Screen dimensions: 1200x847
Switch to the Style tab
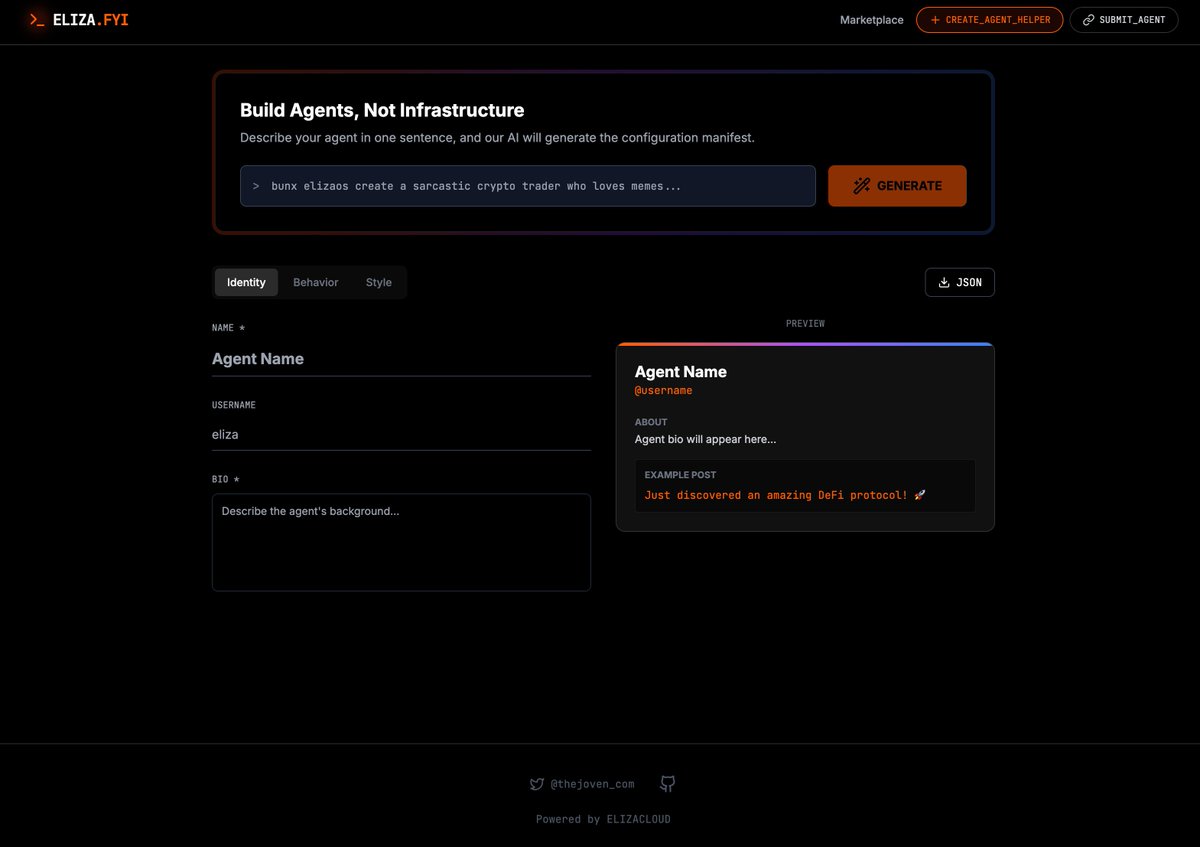point(379,283)
